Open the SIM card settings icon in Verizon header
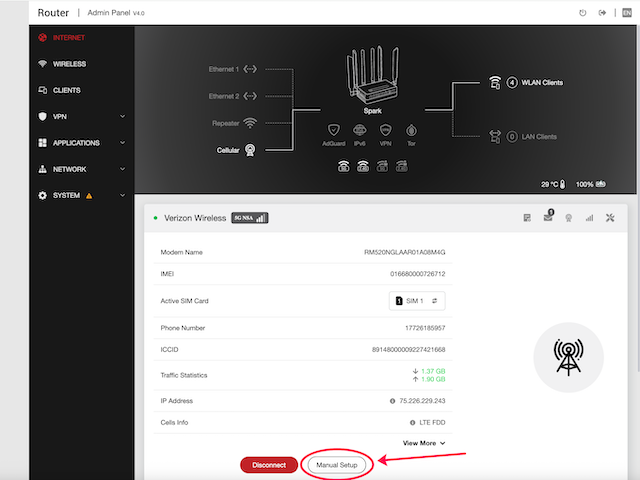Viewport: 640px width, 480px height. pos(527,218)
